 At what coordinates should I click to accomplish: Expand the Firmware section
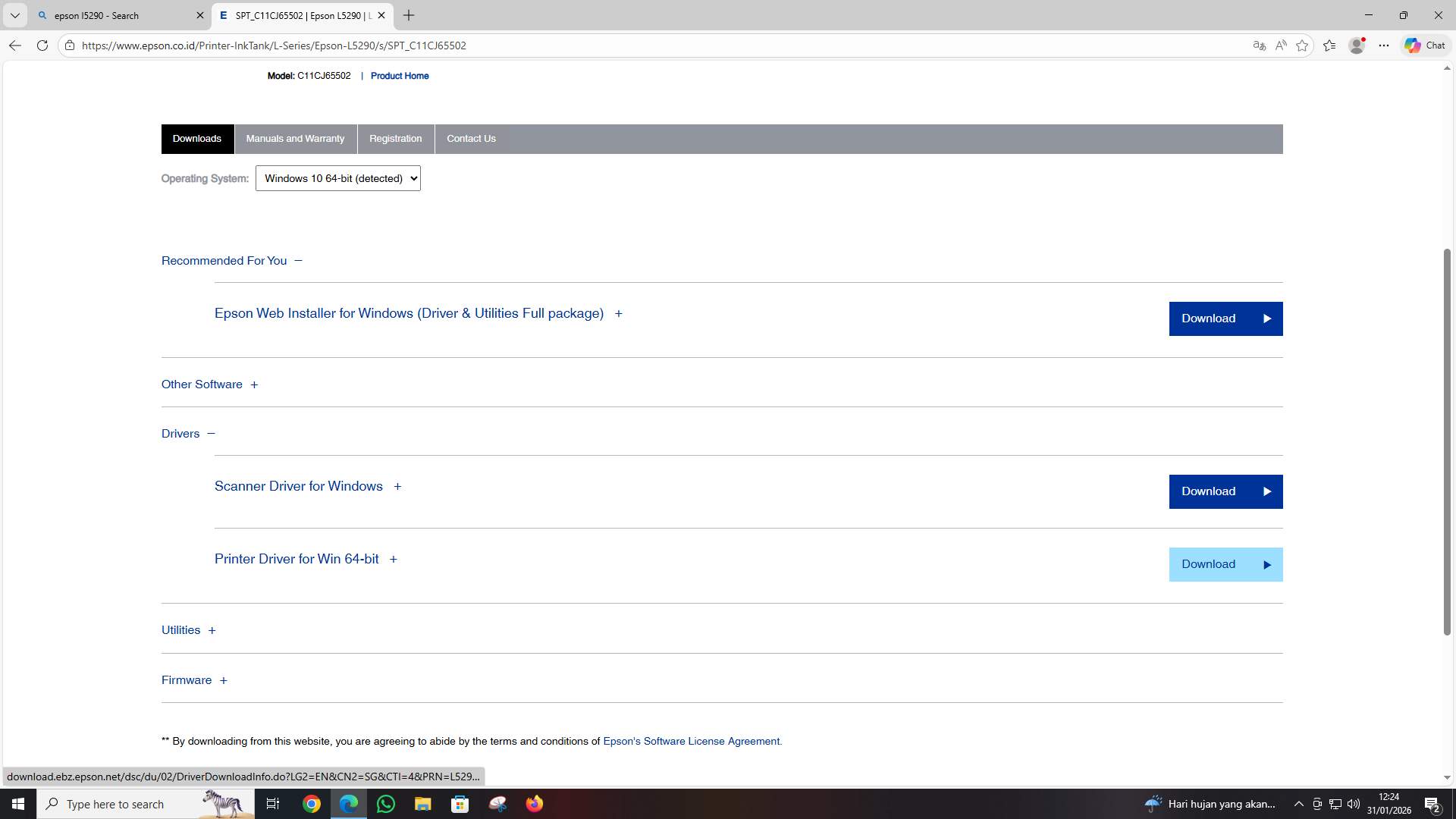pos(224,680)
